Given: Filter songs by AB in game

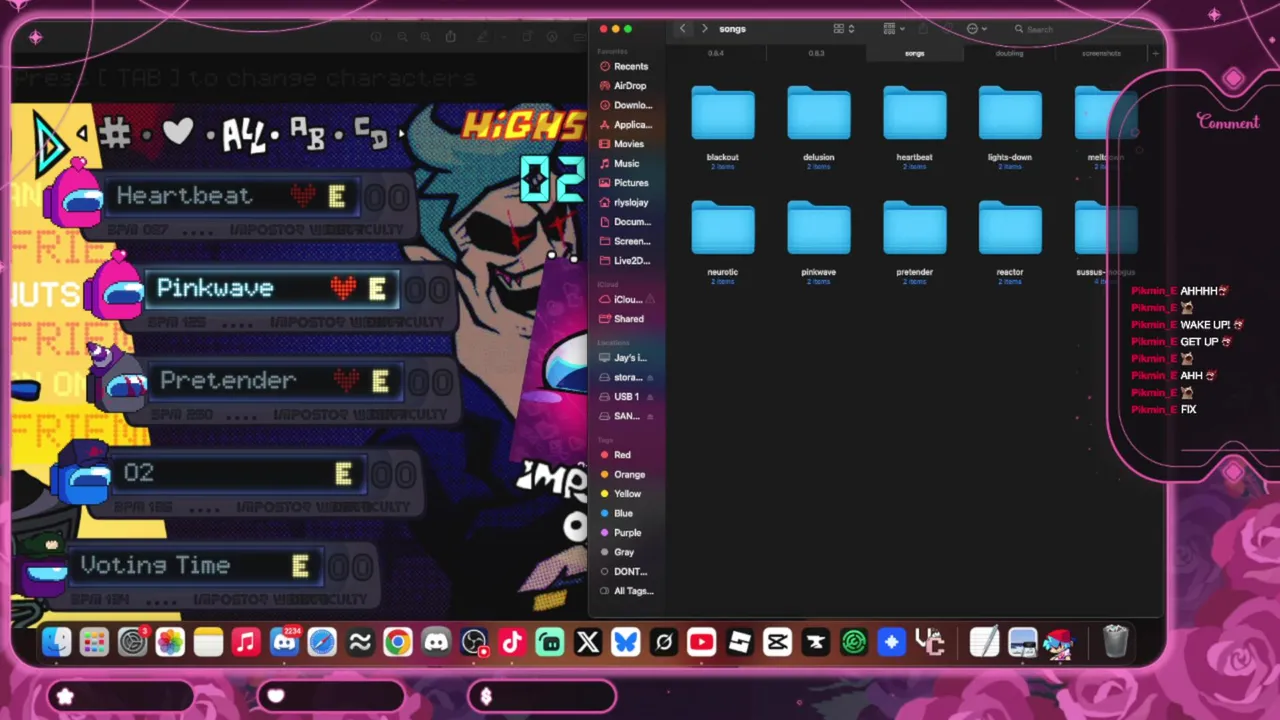Looking at the screenshot, I should pyautogui.click(x=307, y=132).
